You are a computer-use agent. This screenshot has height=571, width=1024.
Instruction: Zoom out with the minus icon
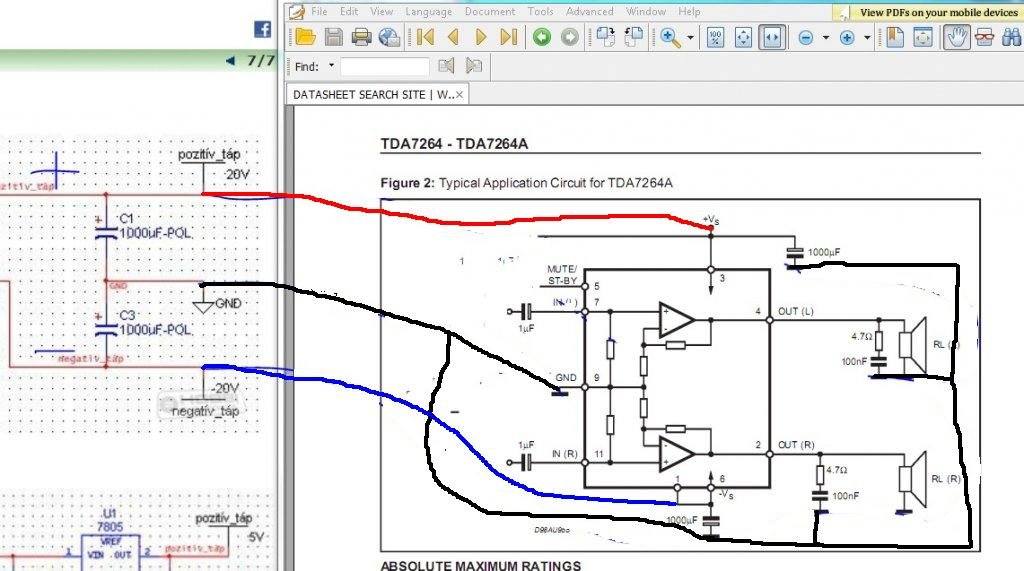[x=806, y=38]
